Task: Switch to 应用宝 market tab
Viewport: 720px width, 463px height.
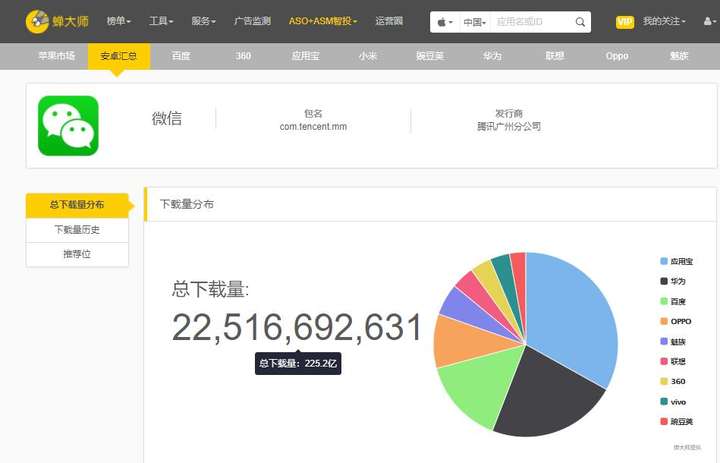Action: pos(305,56)
